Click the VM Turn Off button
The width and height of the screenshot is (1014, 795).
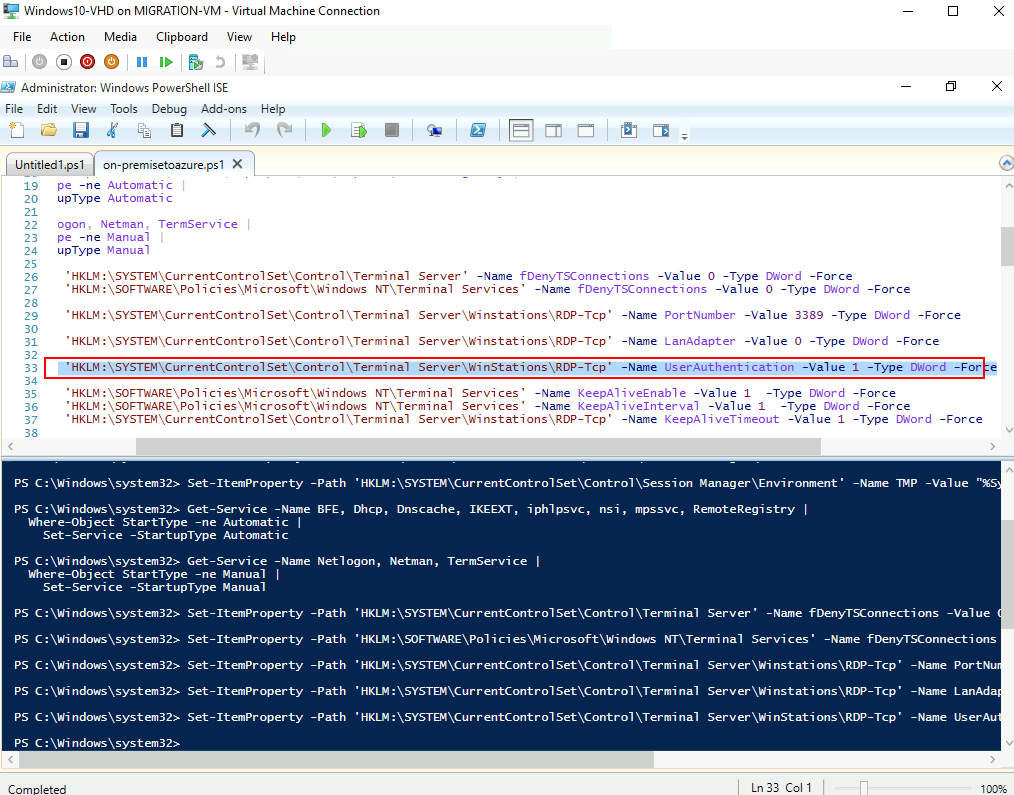[x=63, y=62]
